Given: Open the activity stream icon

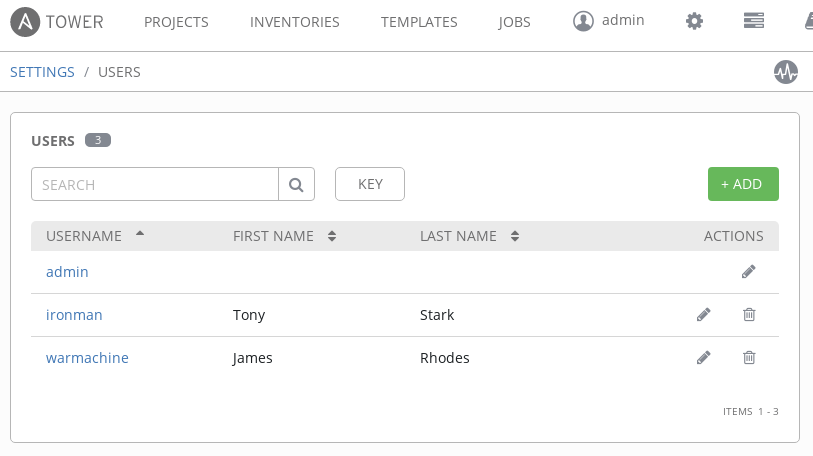Looking at the screenshot, I should point(786,72).
